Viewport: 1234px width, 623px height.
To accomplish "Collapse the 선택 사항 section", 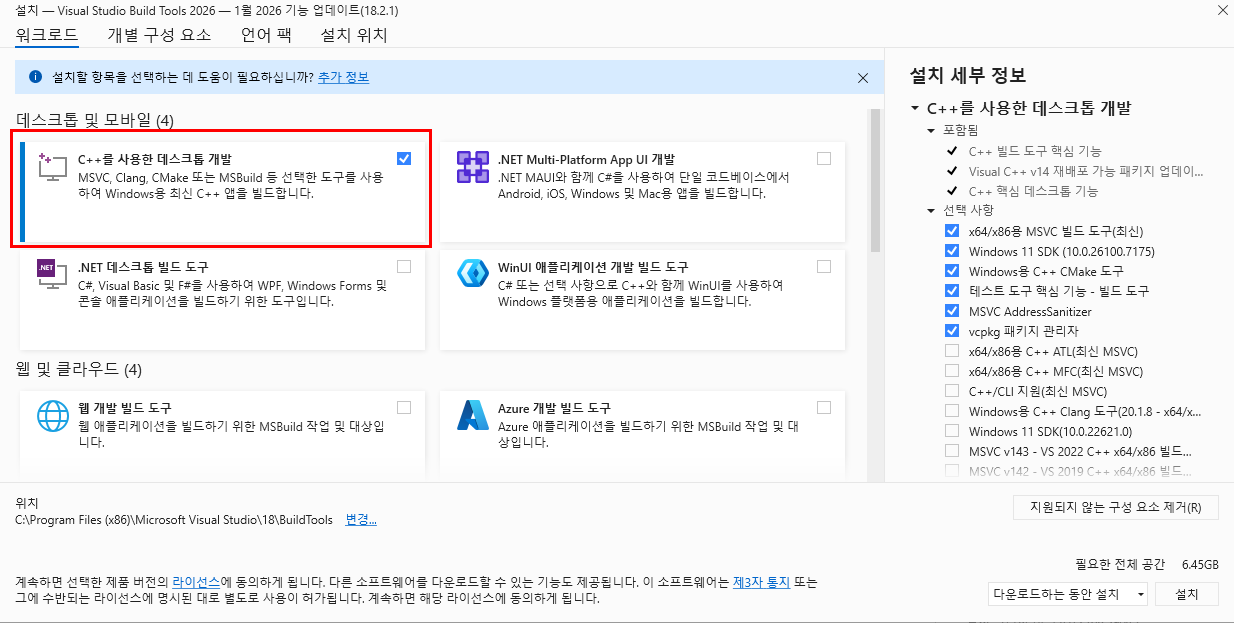I will pos(932,210).
